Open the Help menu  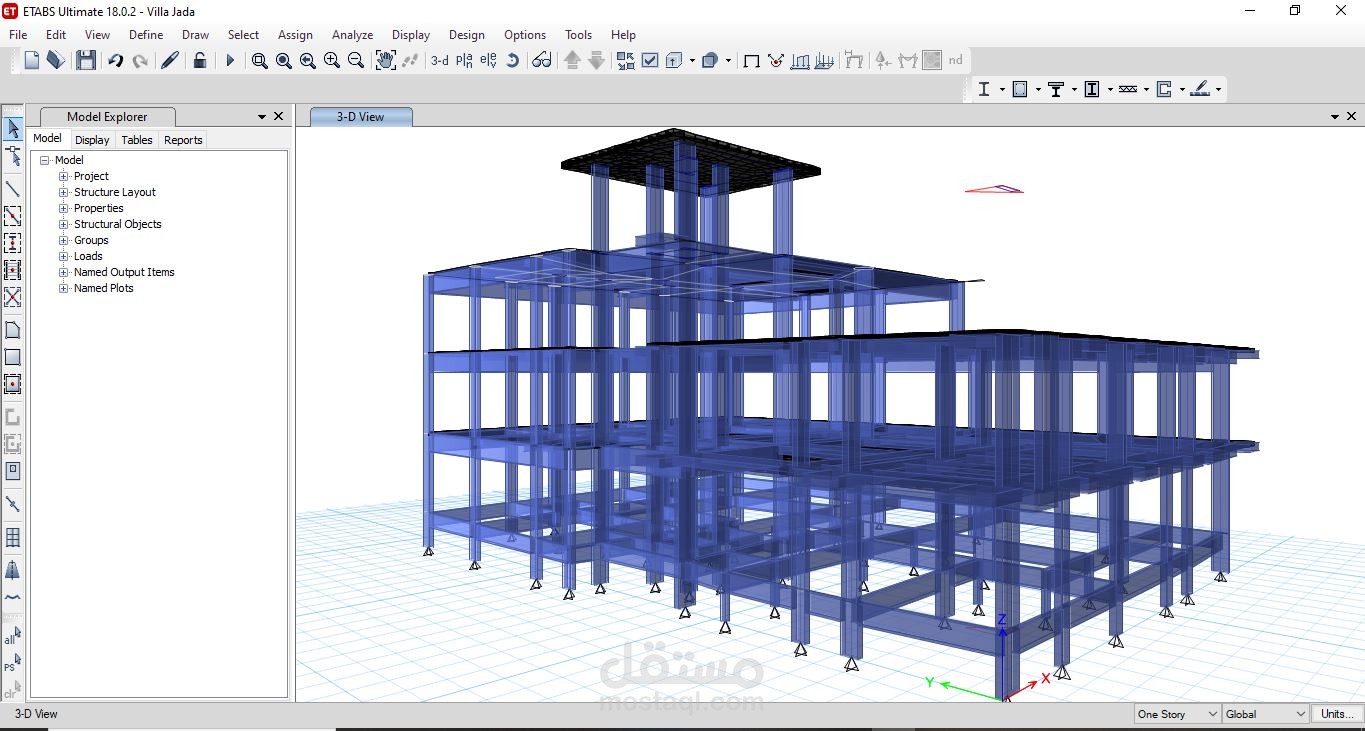[x=623, y=34]
